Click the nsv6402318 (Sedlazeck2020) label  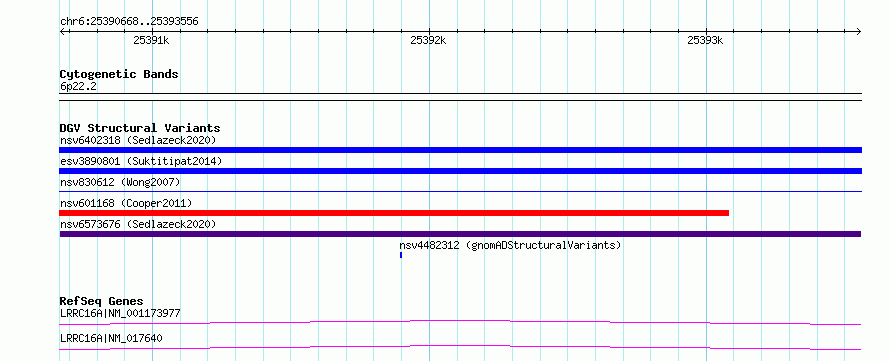(x=138, y=140)
